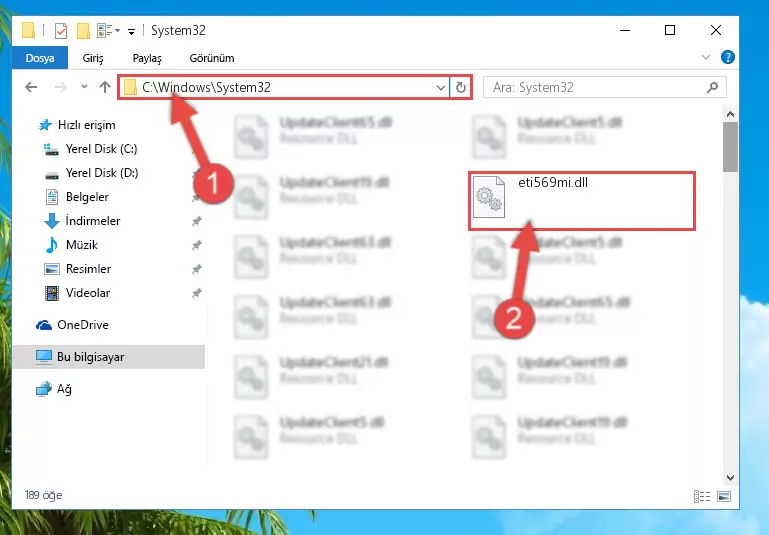
Task: Switch to details view with the status bar icon
Action: click(x=702, y=496)
